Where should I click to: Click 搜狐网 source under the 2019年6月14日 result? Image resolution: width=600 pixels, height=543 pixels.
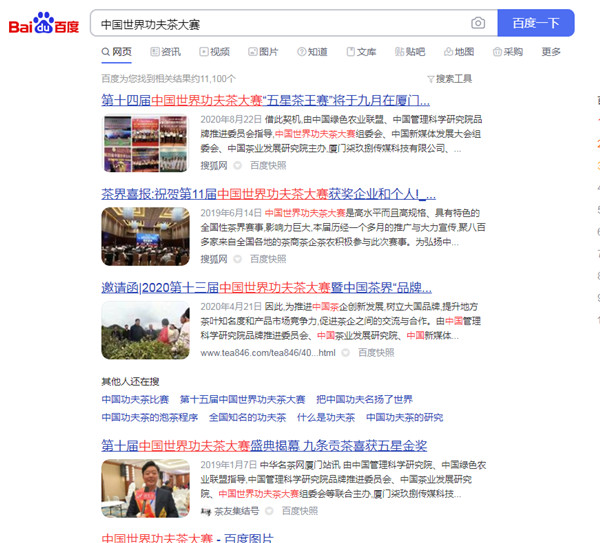[x=214, y=259]
